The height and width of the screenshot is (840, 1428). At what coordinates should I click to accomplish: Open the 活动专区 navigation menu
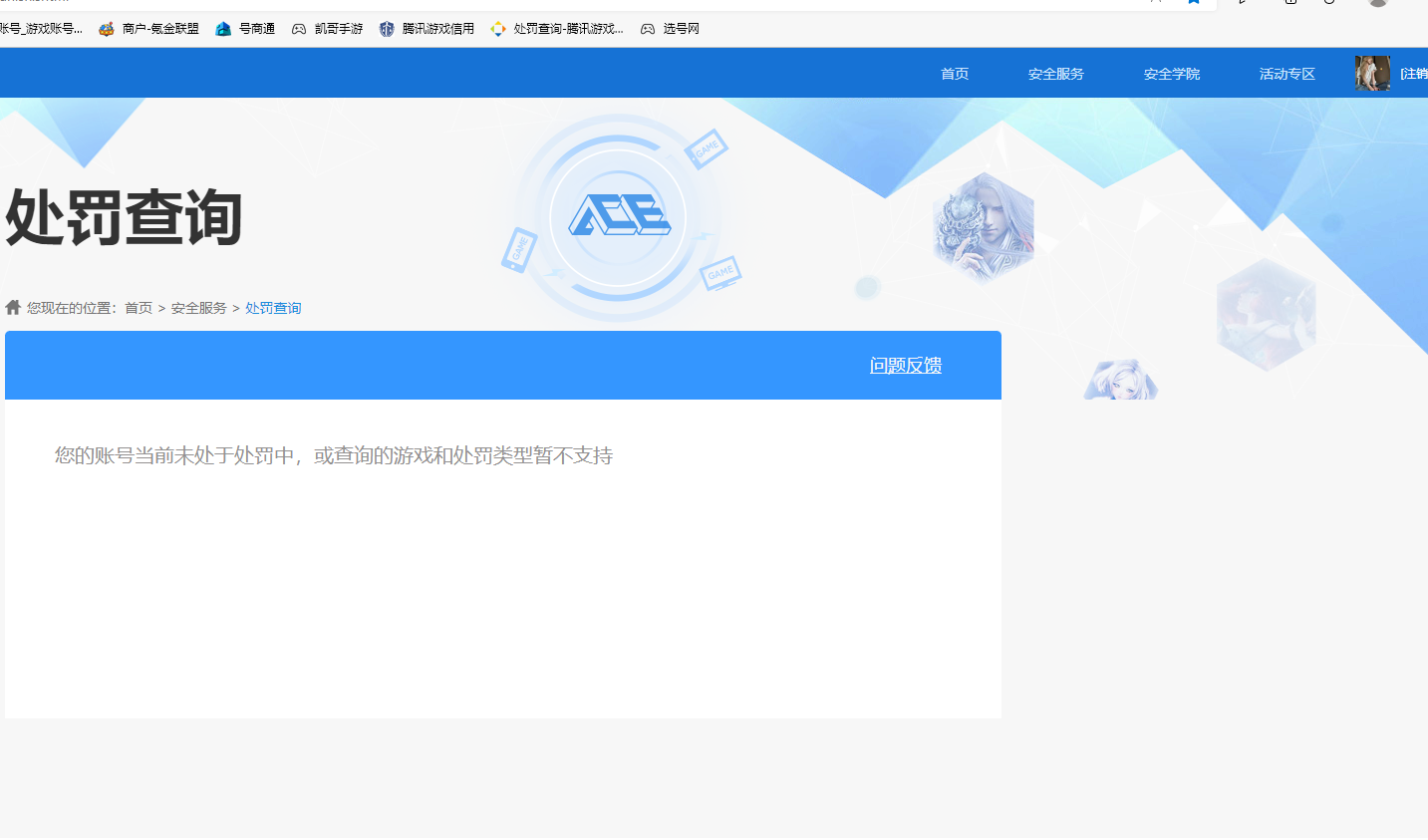tap(1285, 72)
